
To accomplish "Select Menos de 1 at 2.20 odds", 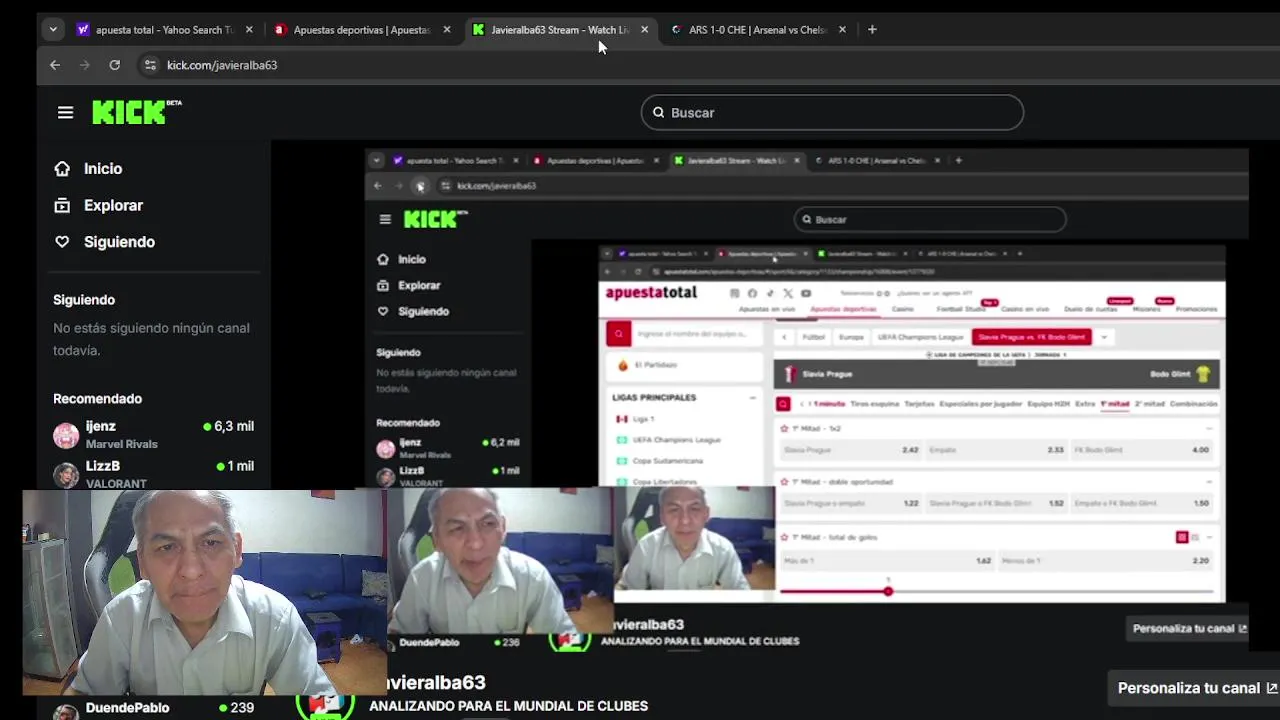I will (1105, 561).
